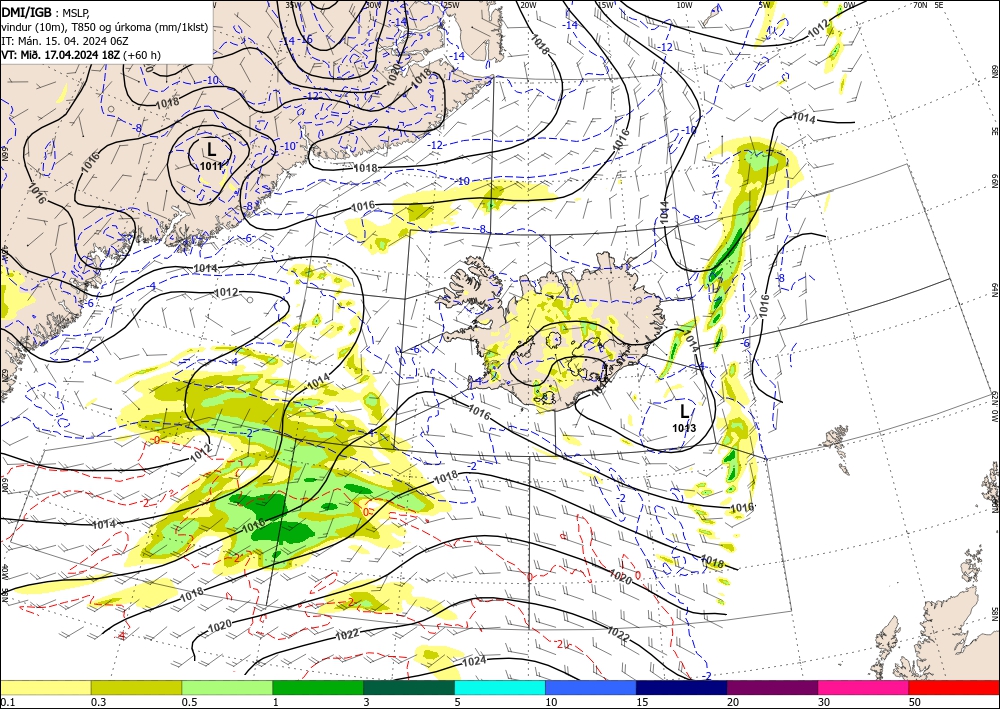Pick the blue 10–15 legend color segment
1000x709 pixels.
point(591,687)
